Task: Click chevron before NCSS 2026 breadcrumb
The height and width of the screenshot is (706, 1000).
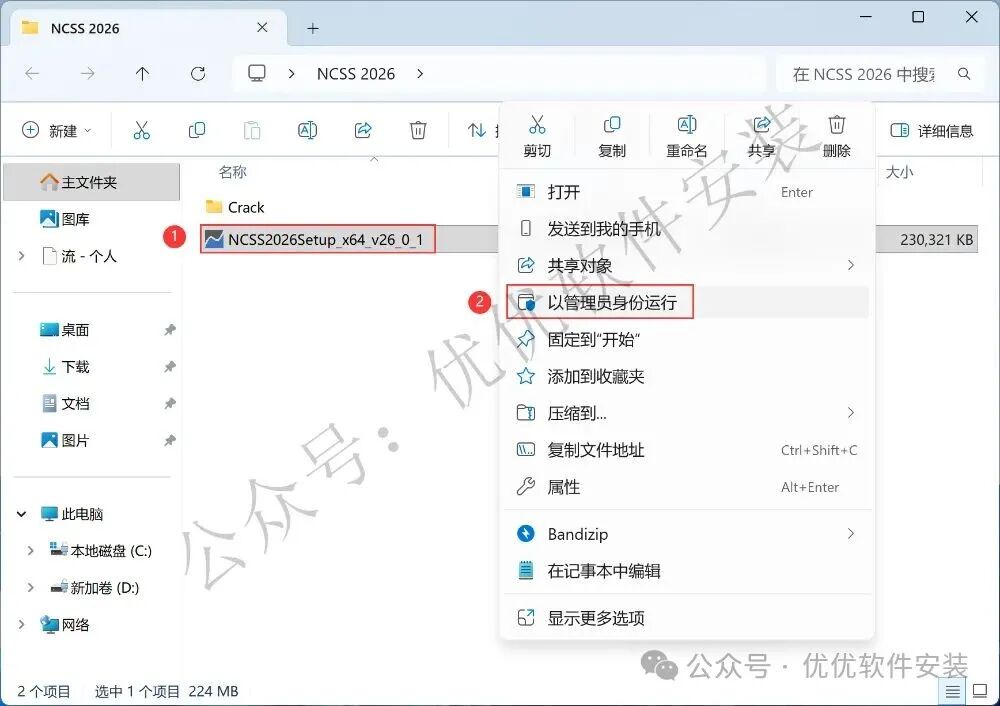Action: 291,74
